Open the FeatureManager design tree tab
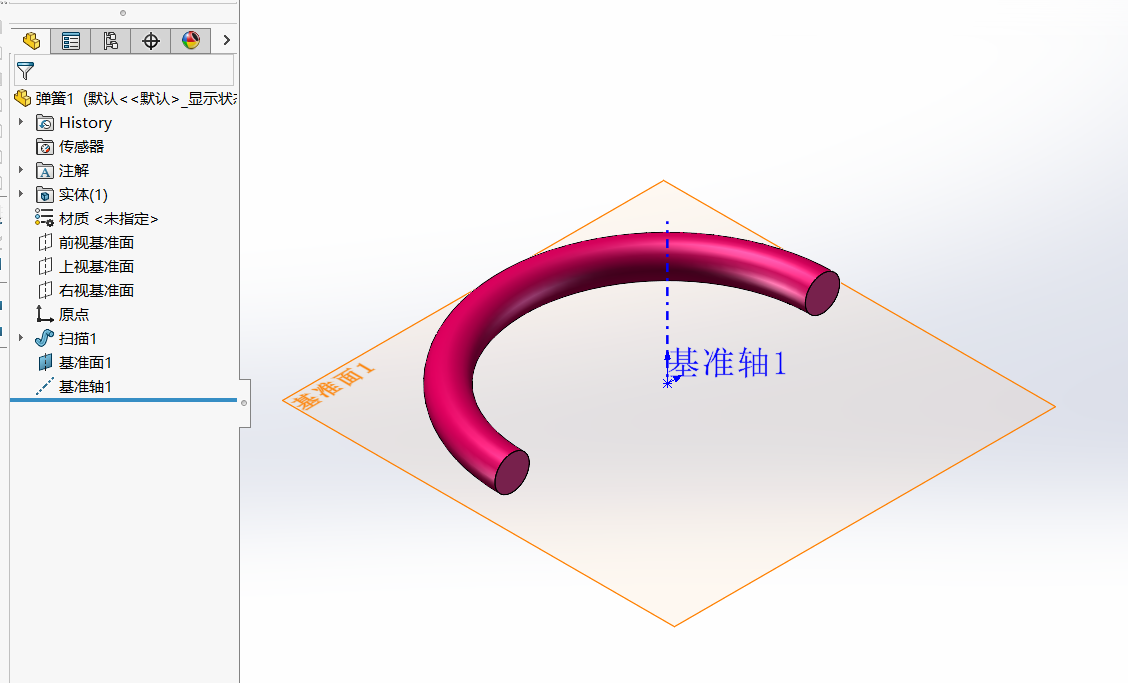The image size is (1128, 683). [x=31, y=41]
